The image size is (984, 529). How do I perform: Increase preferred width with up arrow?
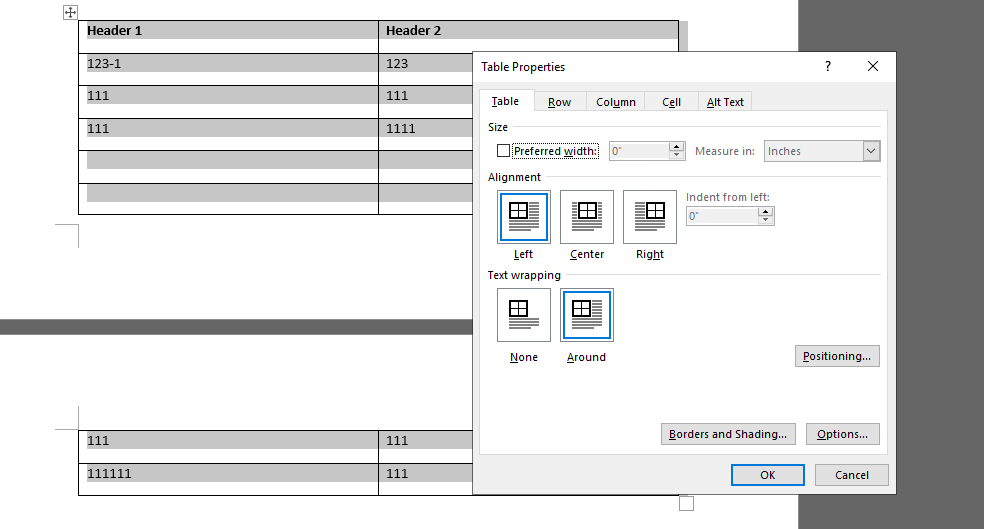[x=676, y=147]
